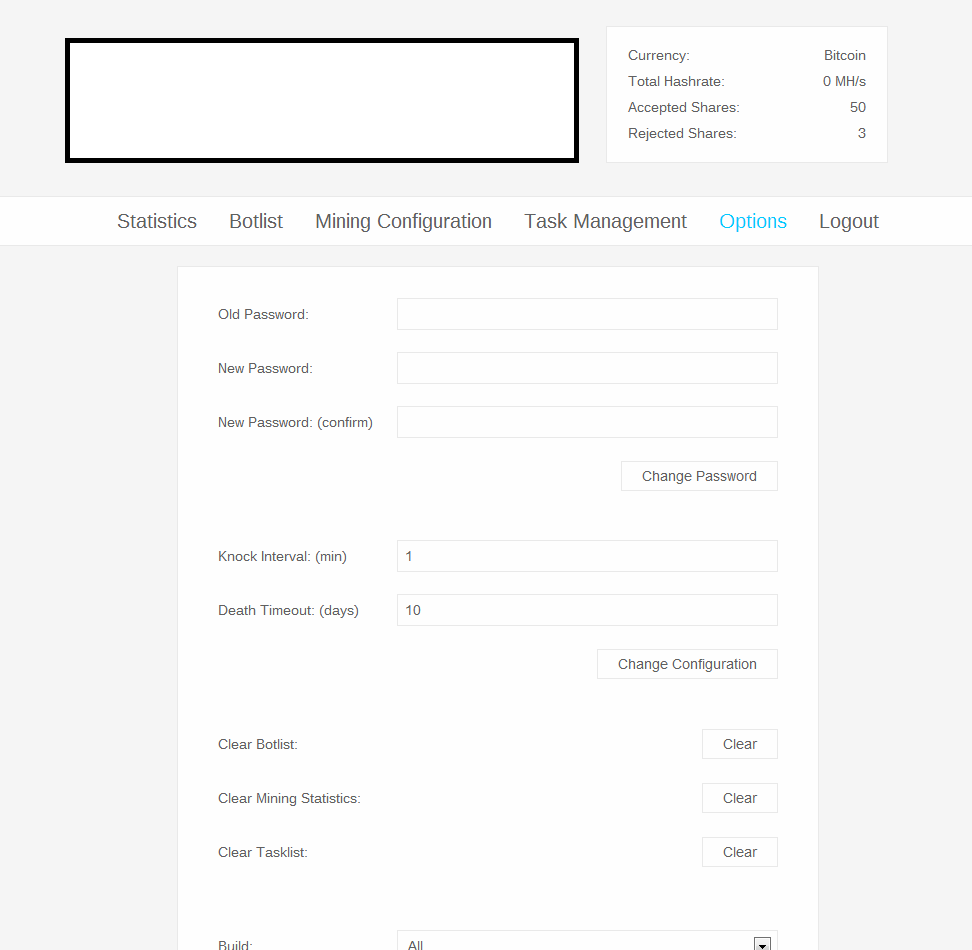The image size is (972, 950).
Task: Click Clear button for Clear Botlist
Action: point(740,744)
